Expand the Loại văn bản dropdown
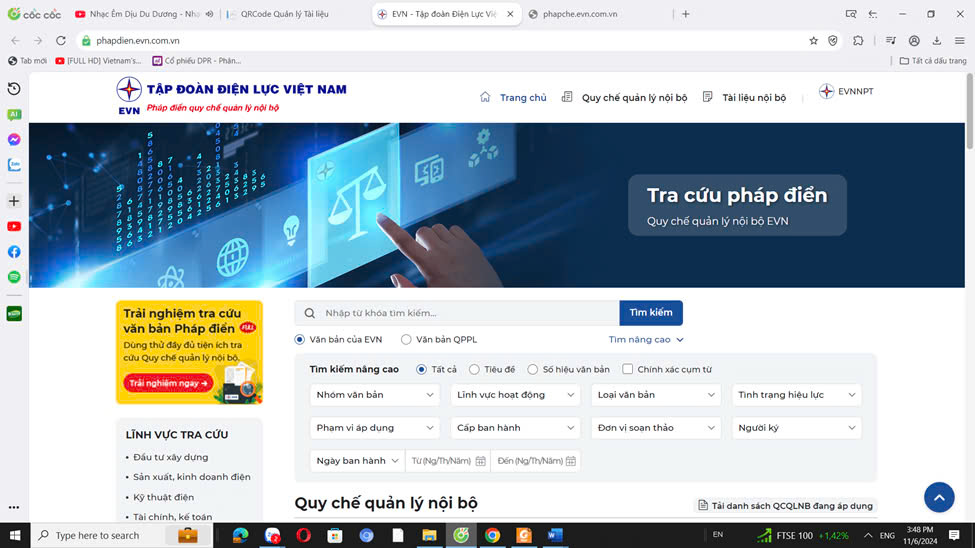 pyautogui.click(x=655, y=395)
